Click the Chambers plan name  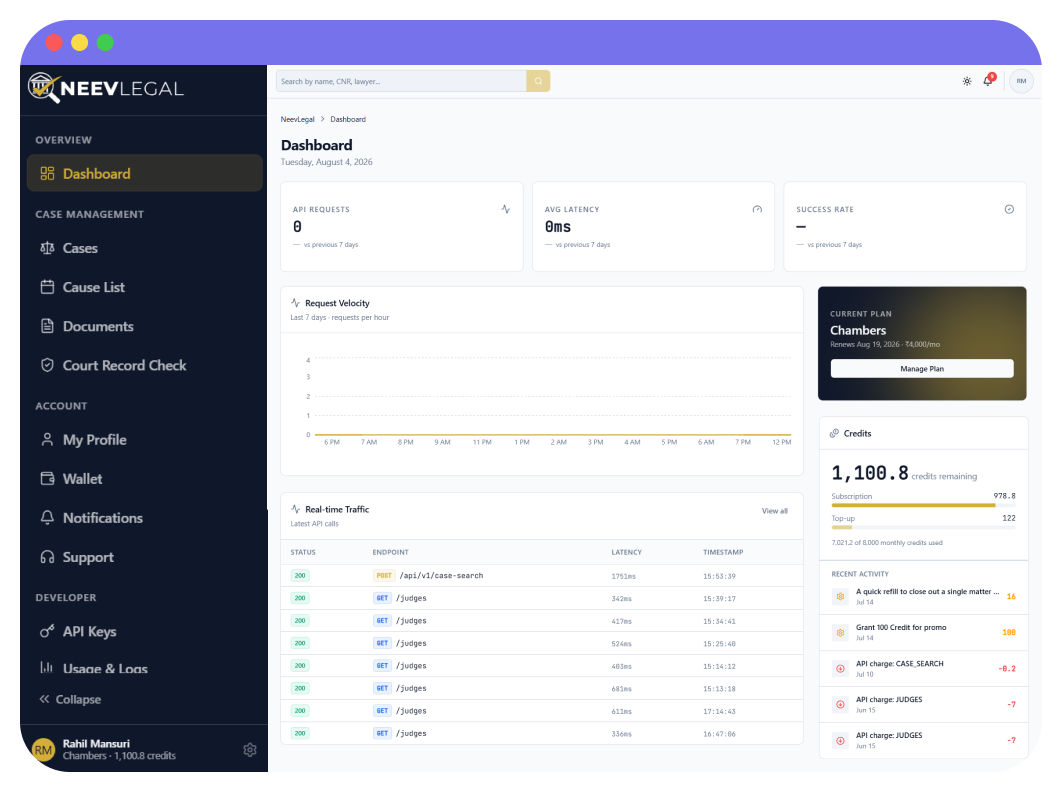(858, 331)
